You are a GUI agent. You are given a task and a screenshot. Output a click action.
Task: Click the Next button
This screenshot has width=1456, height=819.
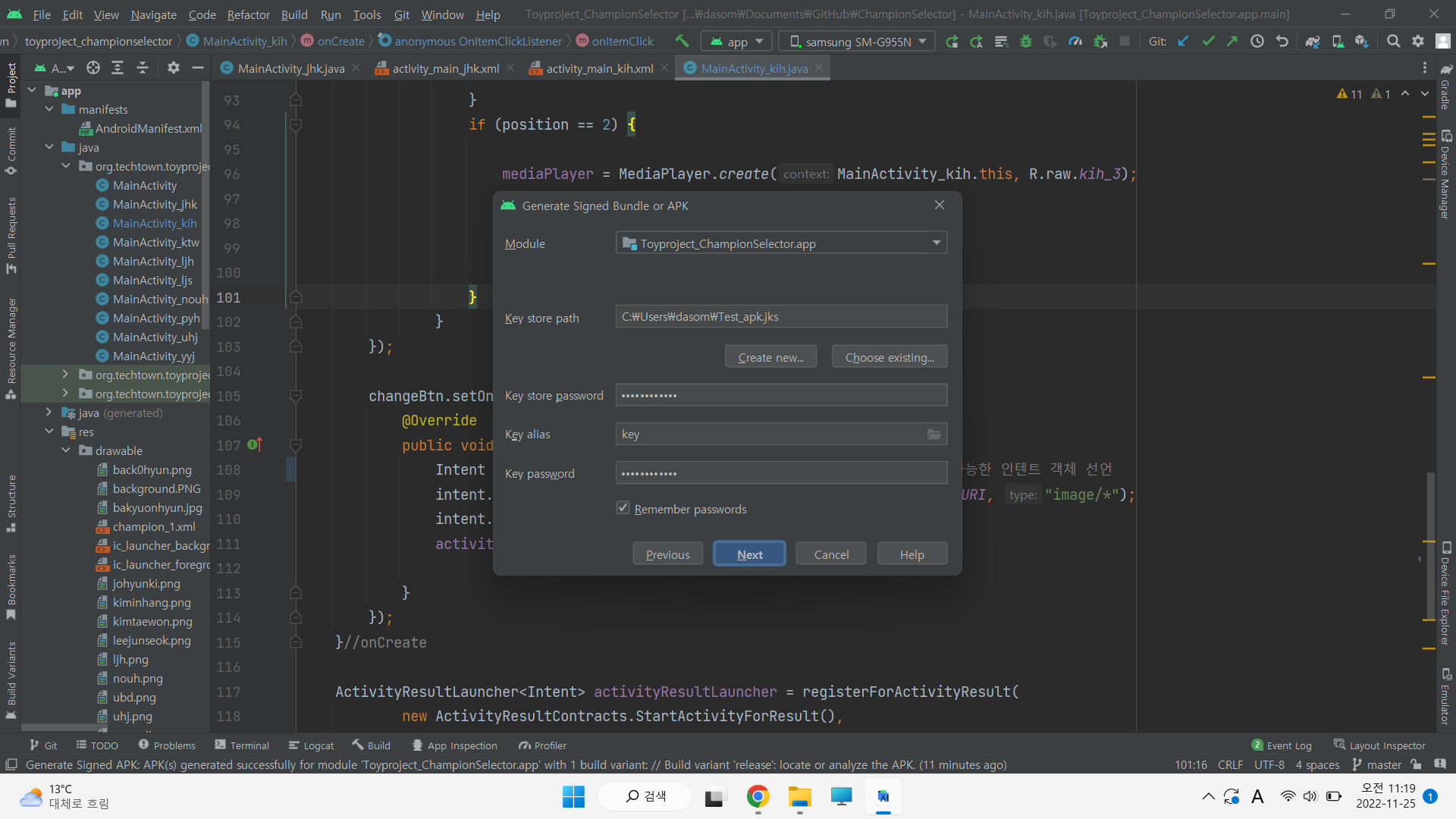[749, 554]
